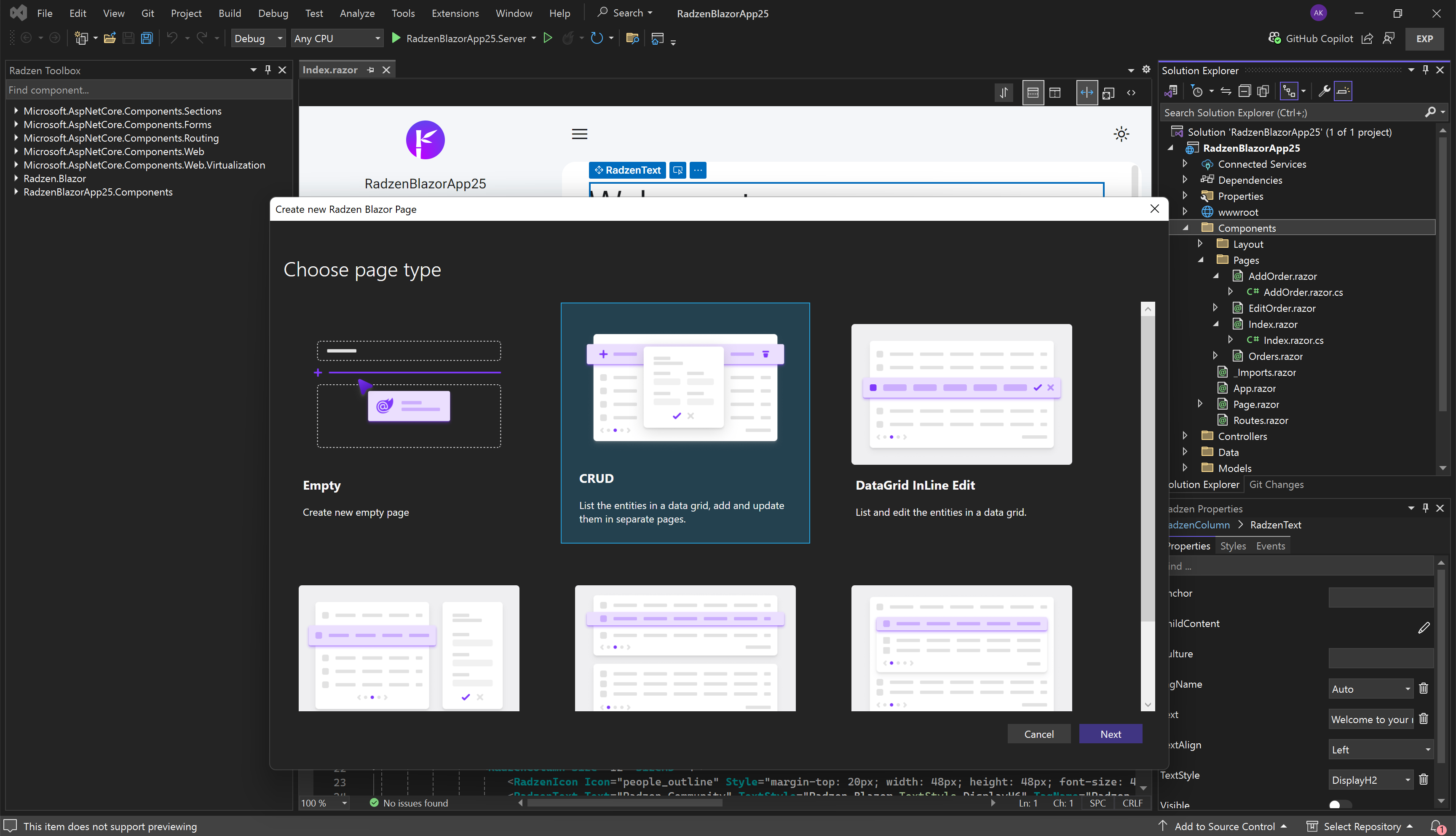The width and height of the screenshot is (1456, 836).
Task: Open the TextStyle DisplayH2 dropdown
Action: (x=1370, y=780)
